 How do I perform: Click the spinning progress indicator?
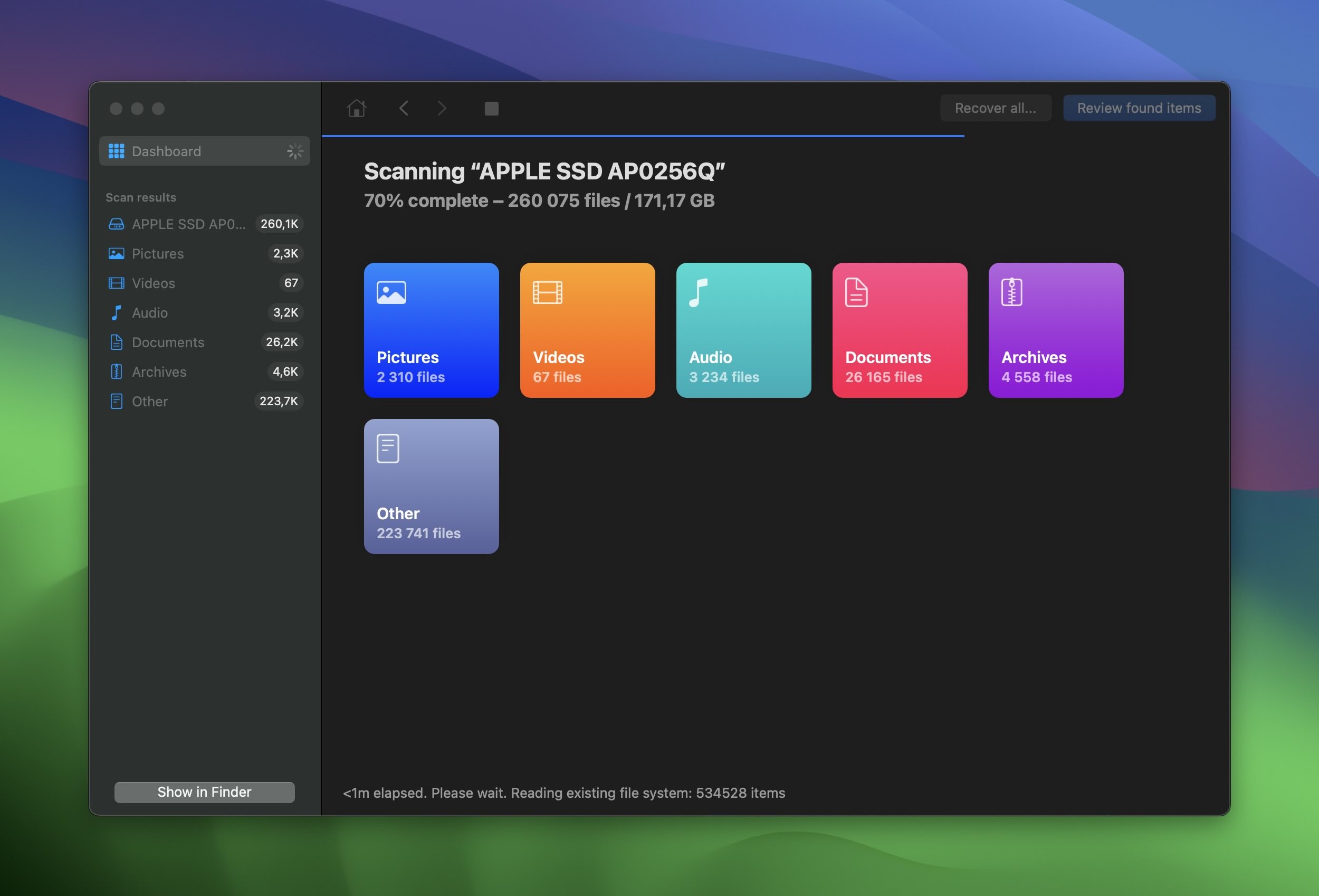[294, 151]
